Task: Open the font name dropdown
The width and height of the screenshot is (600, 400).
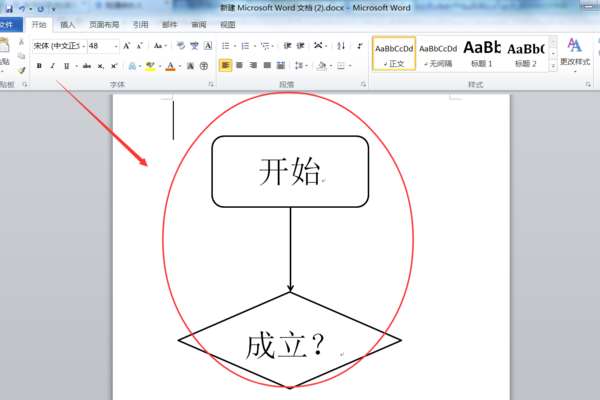Action: click(x=83, y=46)
